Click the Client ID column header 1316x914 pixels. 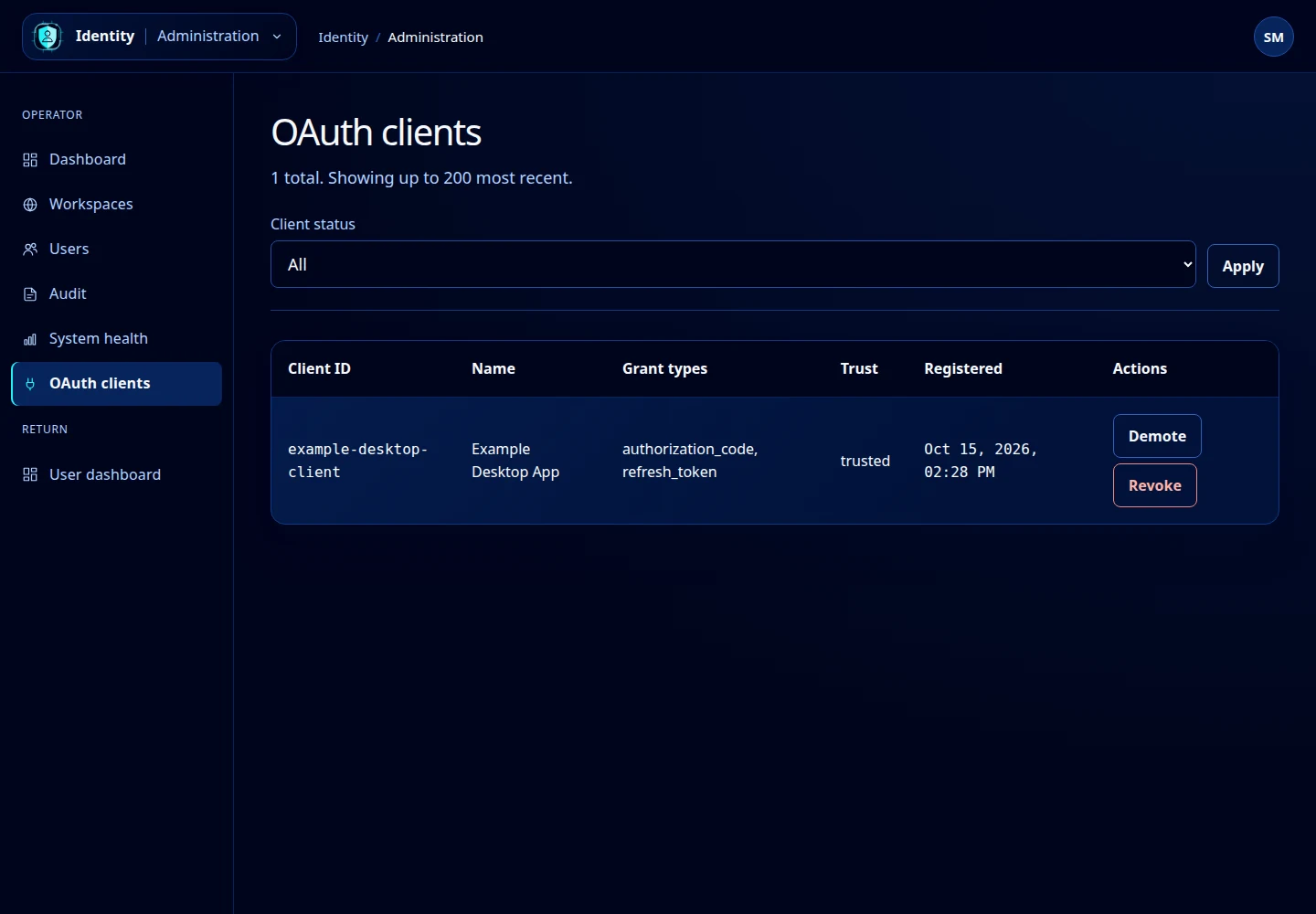[x=319, y=368]
